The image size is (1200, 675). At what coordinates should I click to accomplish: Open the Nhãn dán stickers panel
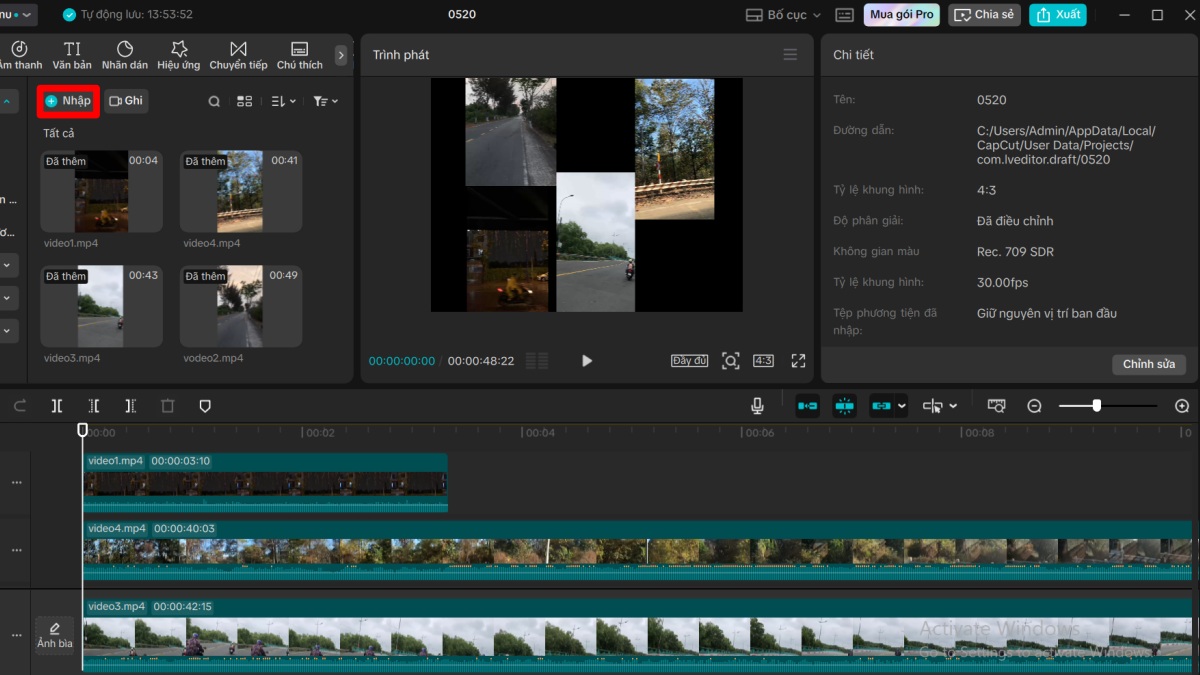pyautogui.click(x=126, y=55)
